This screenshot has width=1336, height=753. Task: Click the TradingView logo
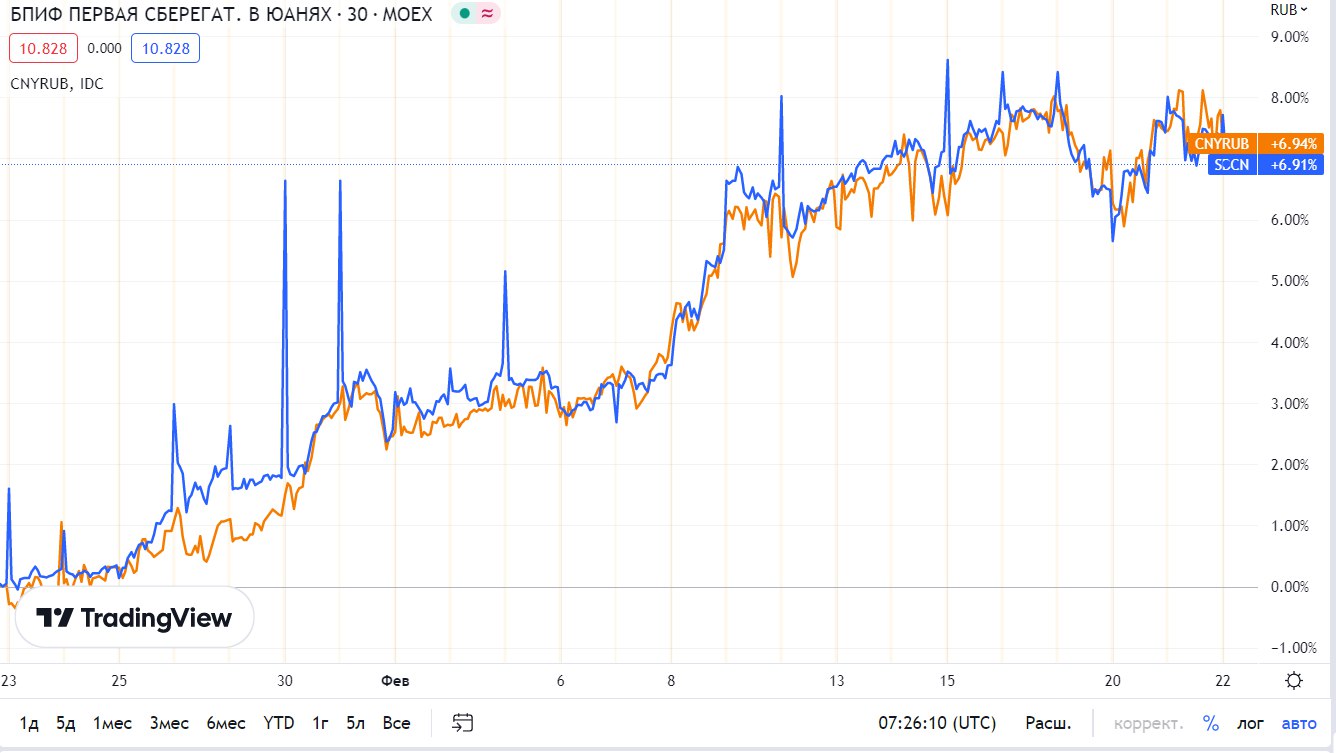(x=134, y=618)
